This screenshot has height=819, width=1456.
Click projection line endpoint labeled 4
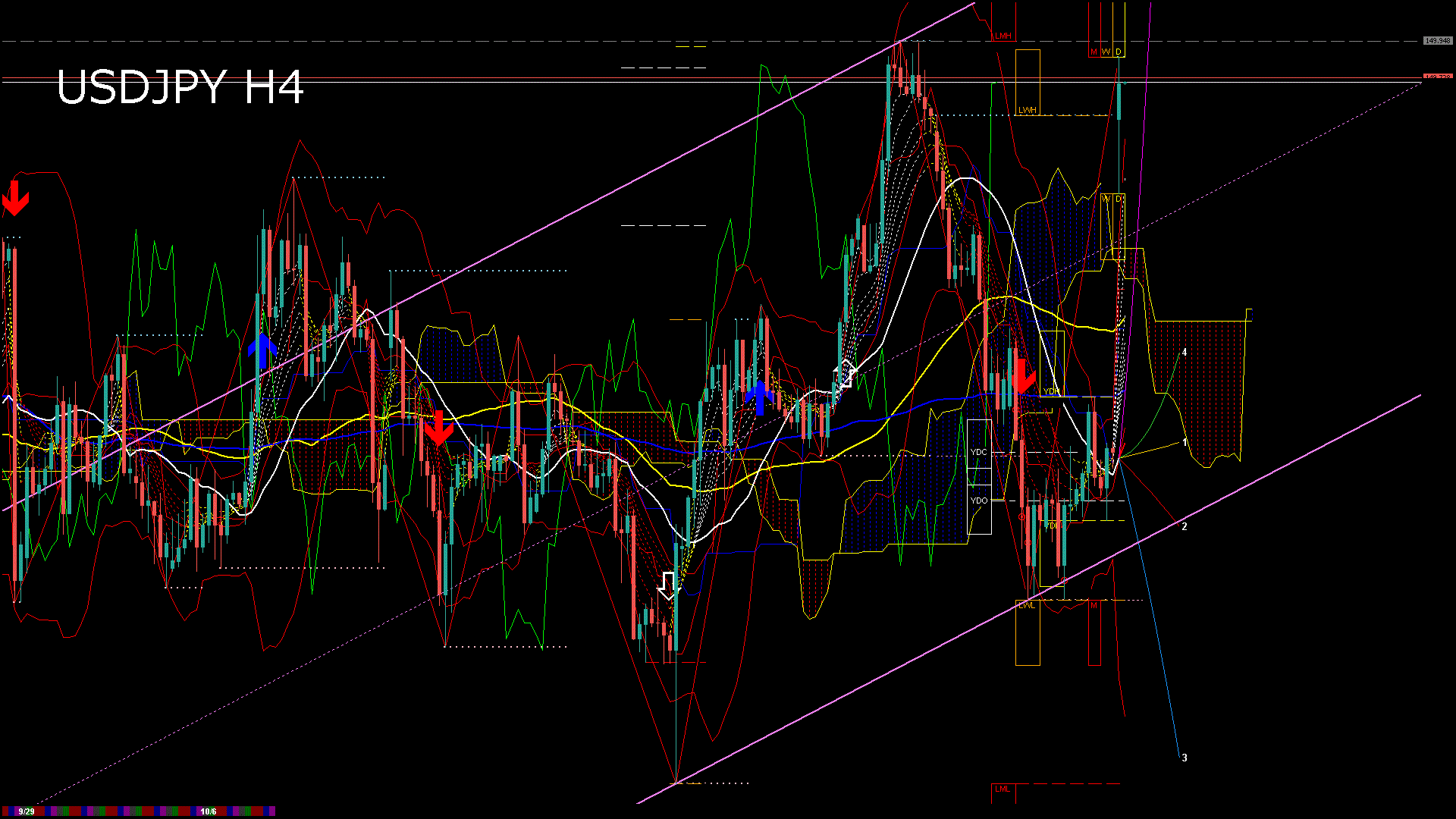click(x=1185, y=353)
